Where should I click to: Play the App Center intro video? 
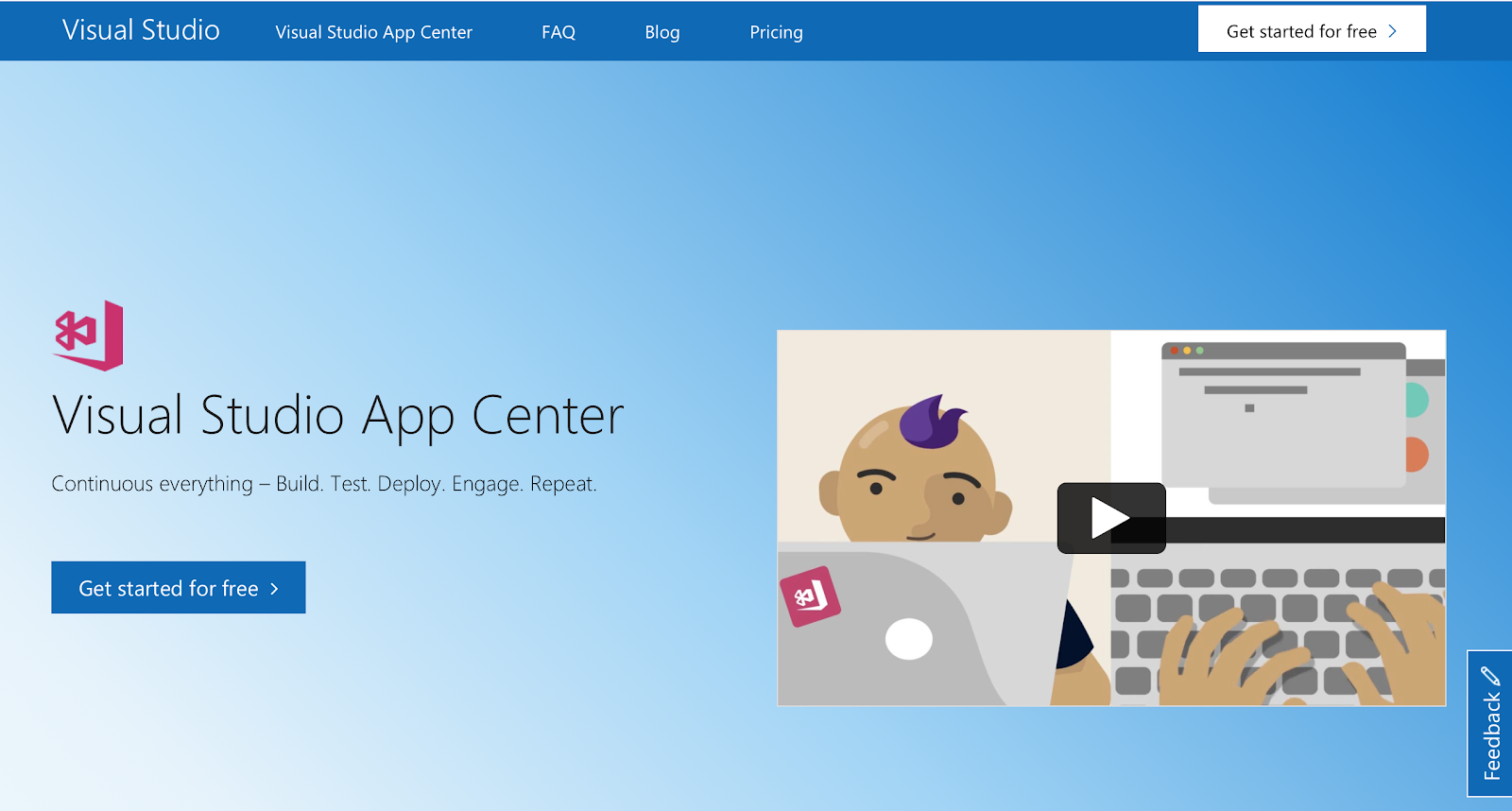[x=1110, y=518]
